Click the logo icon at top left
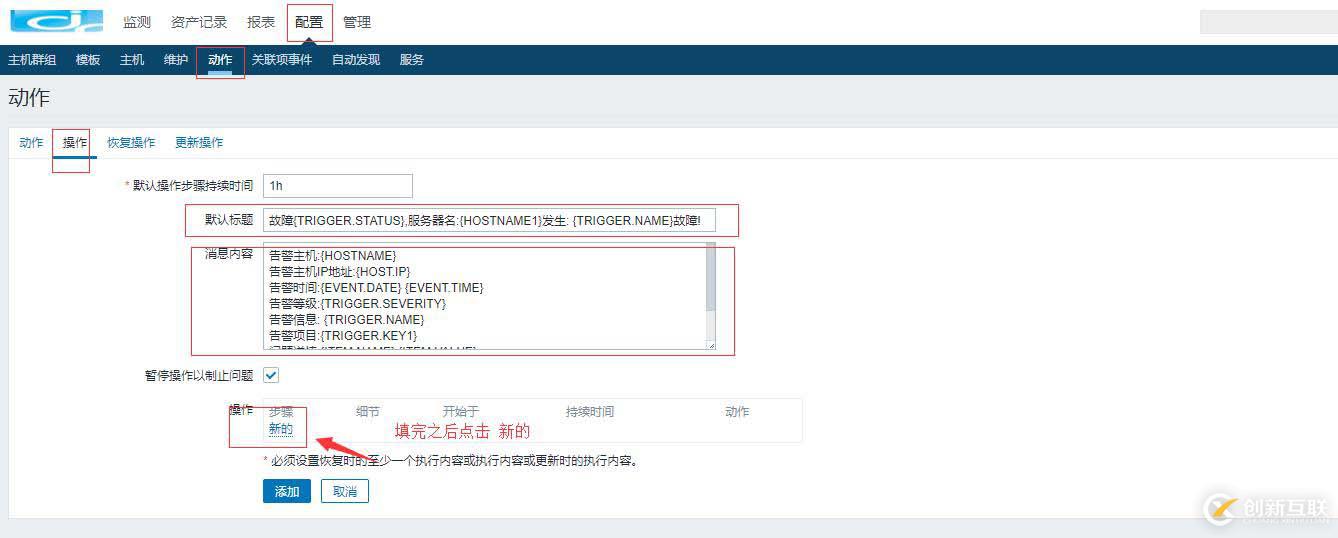The width and height of the screenshot is (1338, 538). pos(56,21)
